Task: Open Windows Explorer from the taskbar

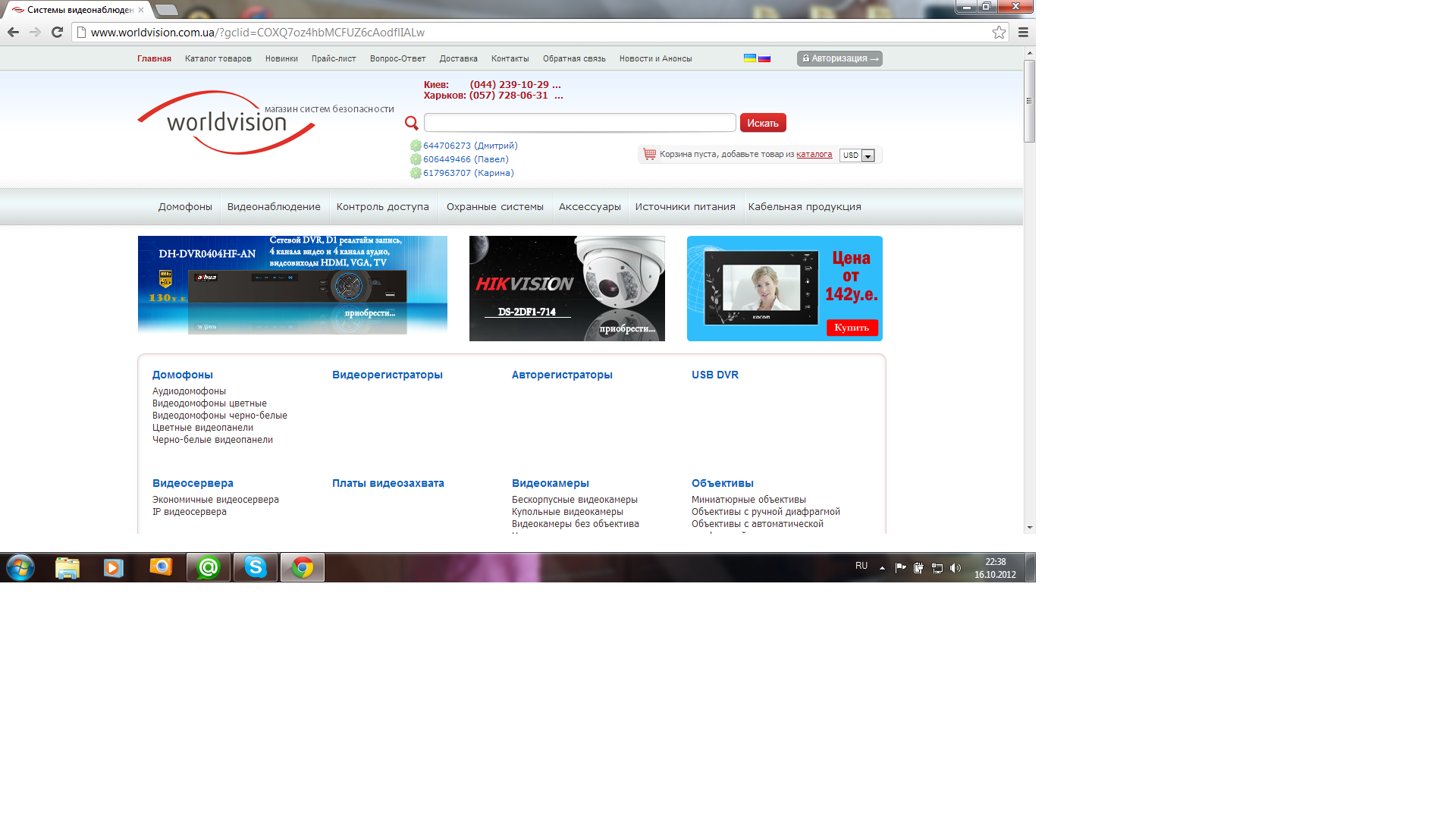Action: point(67,567)
